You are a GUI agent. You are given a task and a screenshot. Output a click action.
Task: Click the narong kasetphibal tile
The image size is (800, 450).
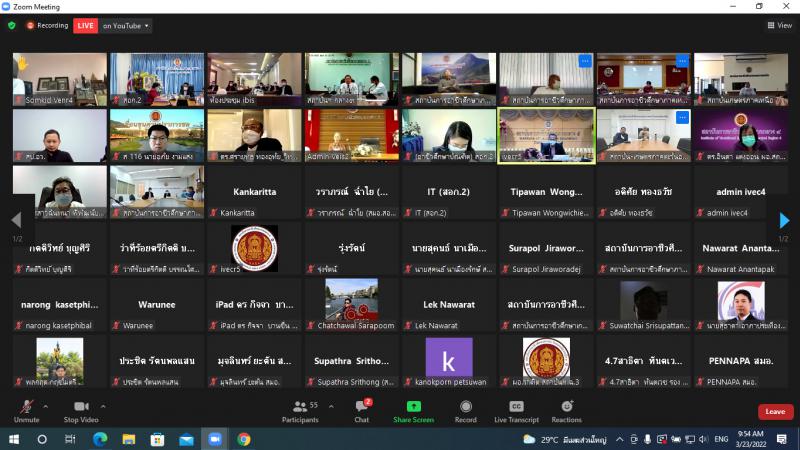(60, 305)
